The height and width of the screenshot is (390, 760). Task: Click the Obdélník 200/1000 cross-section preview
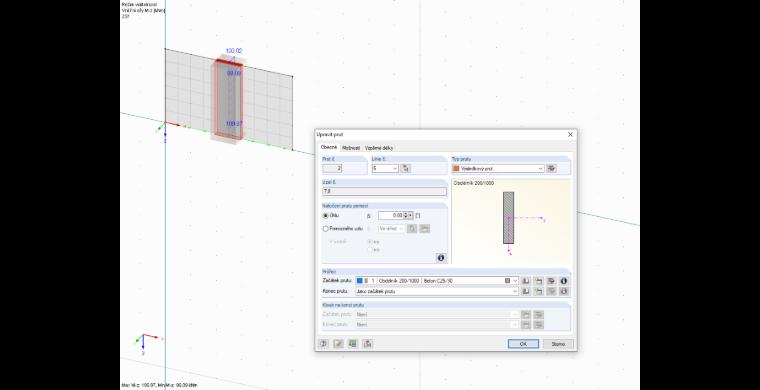point(511,221)
